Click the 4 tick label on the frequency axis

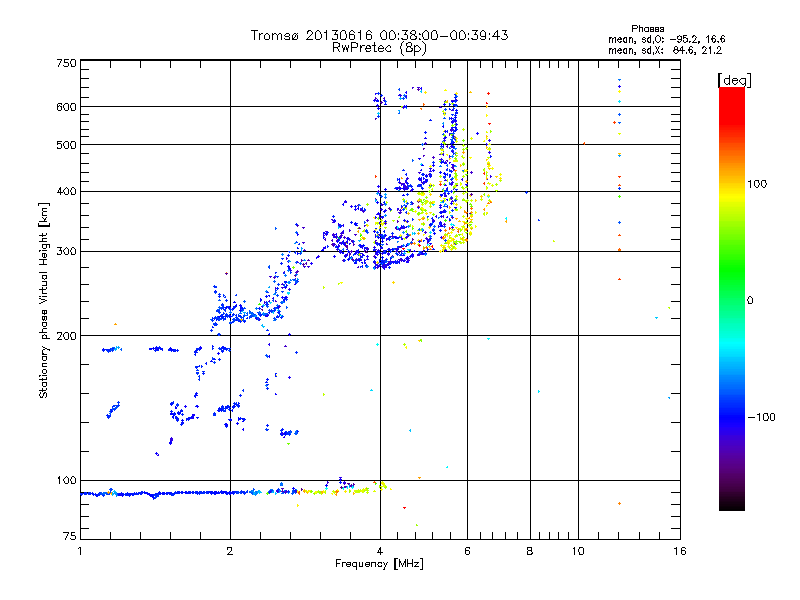(x=379, y=551)
